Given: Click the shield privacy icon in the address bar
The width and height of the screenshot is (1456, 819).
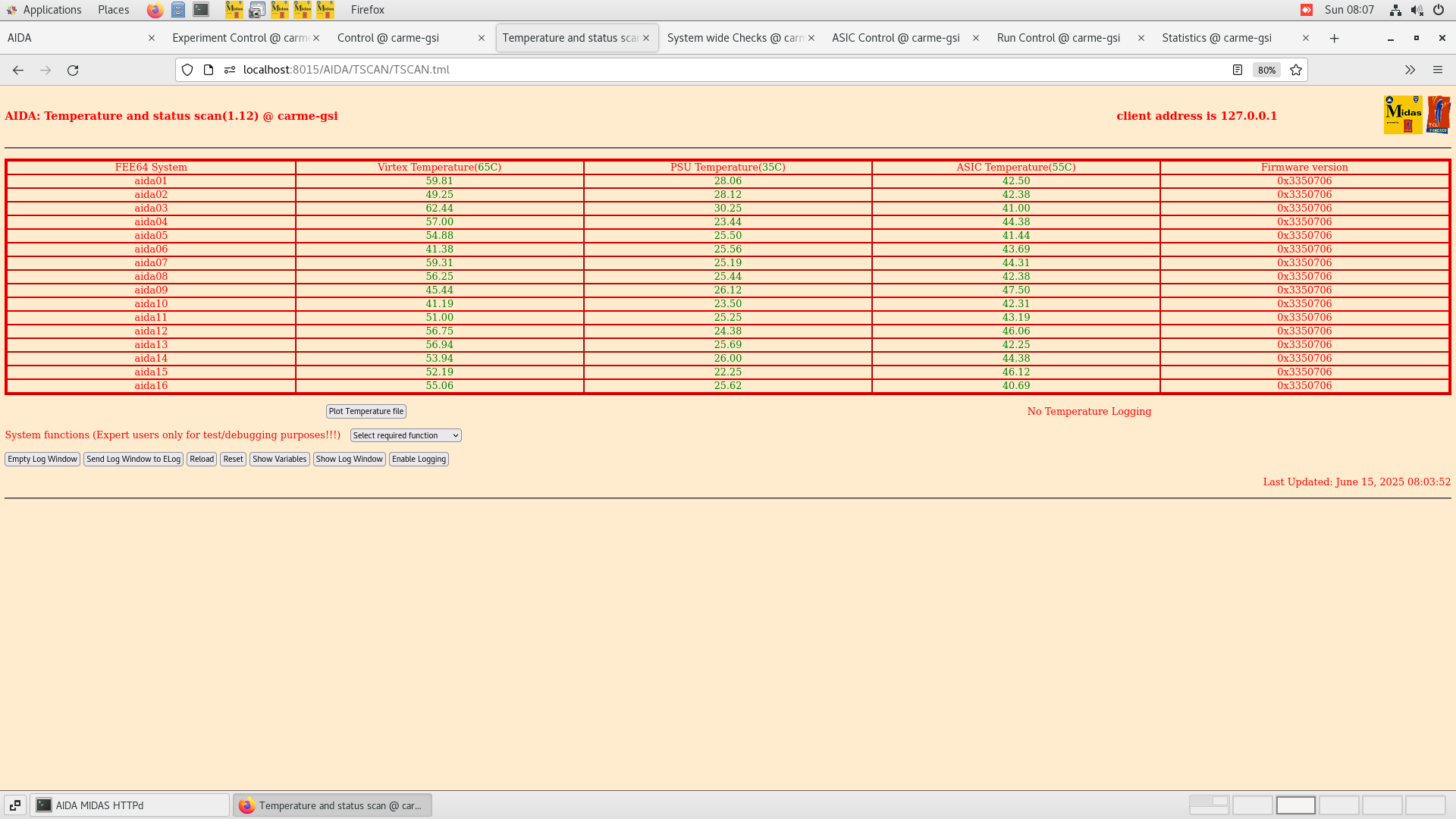Looking at the screenshot, I should (x=187, y=70).
